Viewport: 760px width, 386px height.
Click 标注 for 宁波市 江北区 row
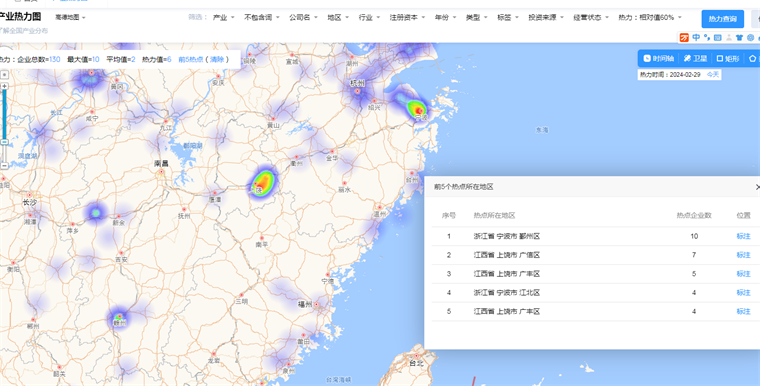743,293
